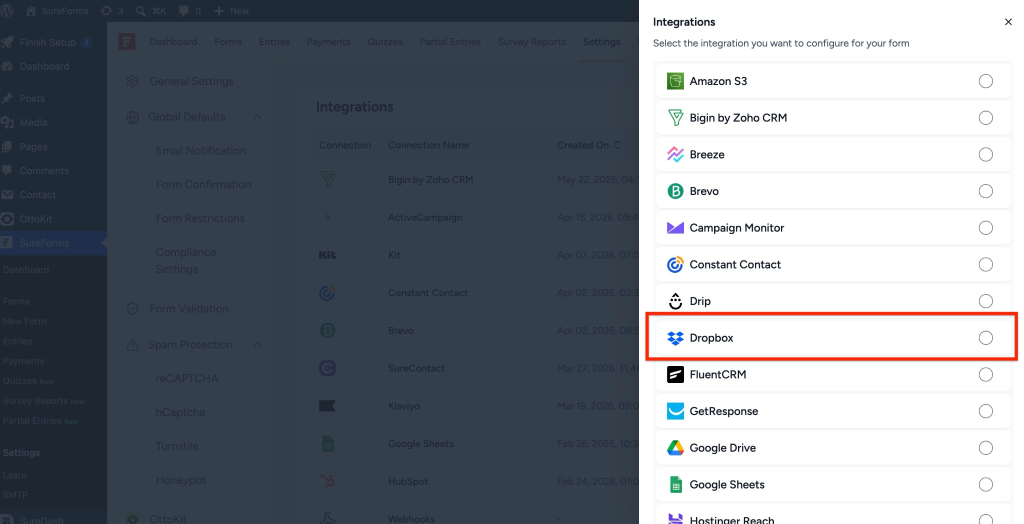Click the Google Drive logo icon
Viewport: 1024px width, 524px height.
coord(675,448)
